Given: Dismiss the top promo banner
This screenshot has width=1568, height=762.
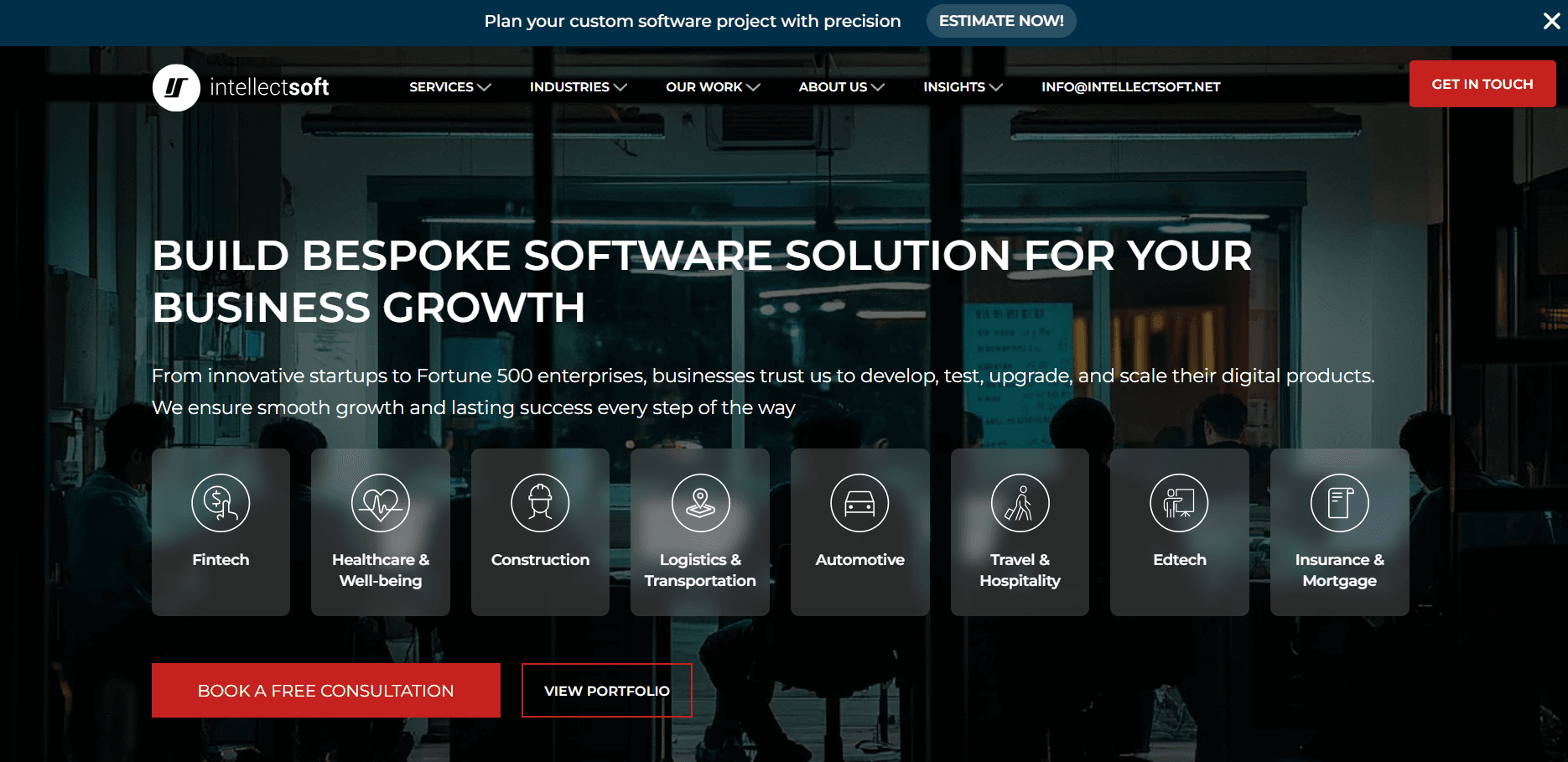Looking at the screenshot, I should tap(1551, 21).
